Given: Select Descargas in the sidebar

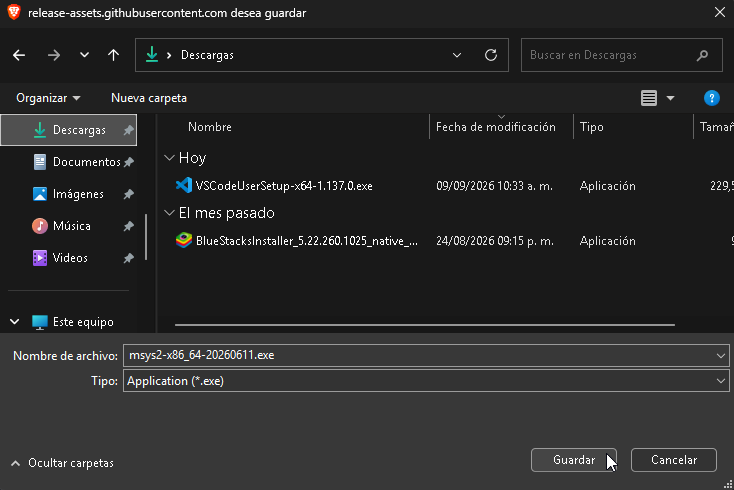Looking at the screenshot, I should coord(69,130).
